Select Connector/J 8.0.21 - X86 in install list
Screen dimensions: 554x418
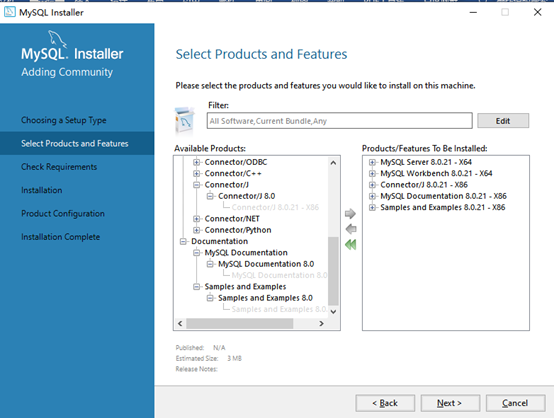(x=424, y=185)
